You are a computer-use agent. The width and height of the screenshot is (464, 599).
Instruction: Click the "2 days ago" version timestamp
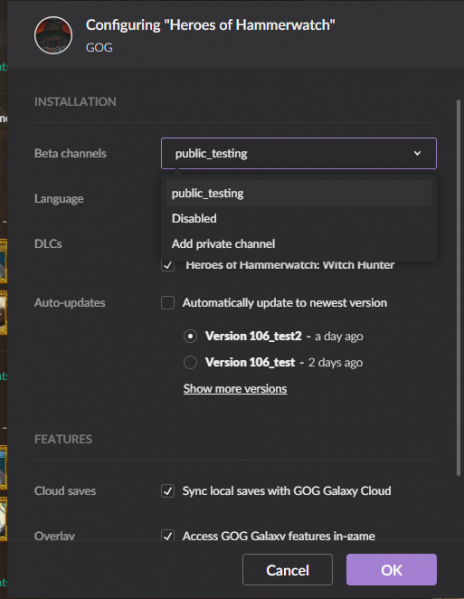(335, 363)
